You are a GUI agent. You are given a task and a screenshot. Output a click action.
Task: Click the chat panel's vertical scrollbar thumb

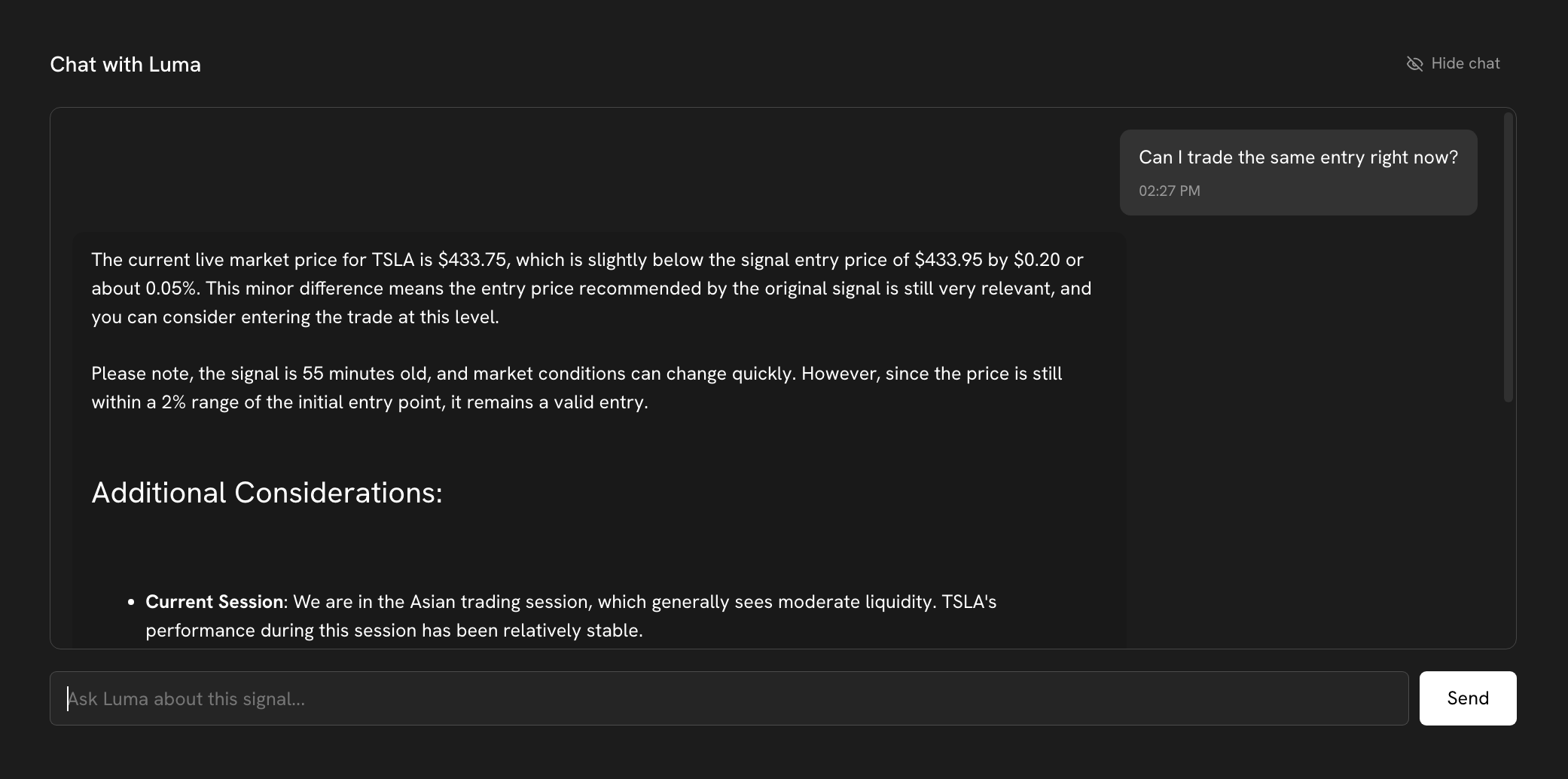[x=1508, y=256]
